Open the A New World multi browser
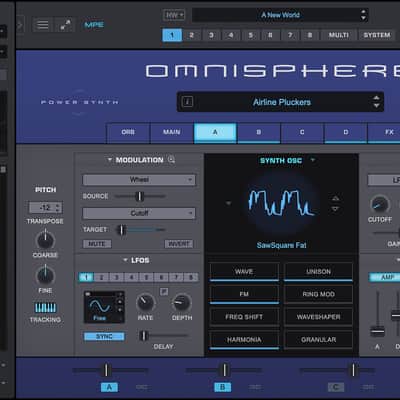Screen dimensions: 400x400 280,15
